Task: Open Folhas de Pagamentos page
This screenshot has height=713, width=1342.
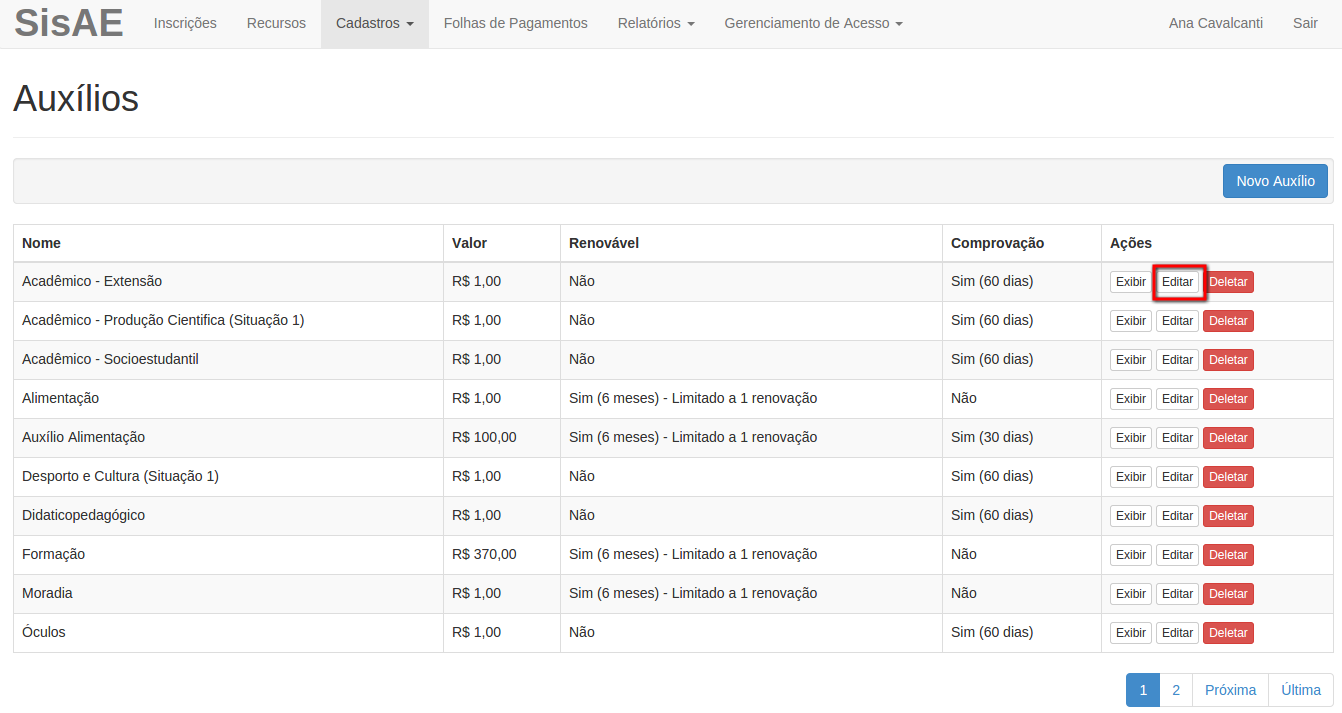Action: pos(516,23)
